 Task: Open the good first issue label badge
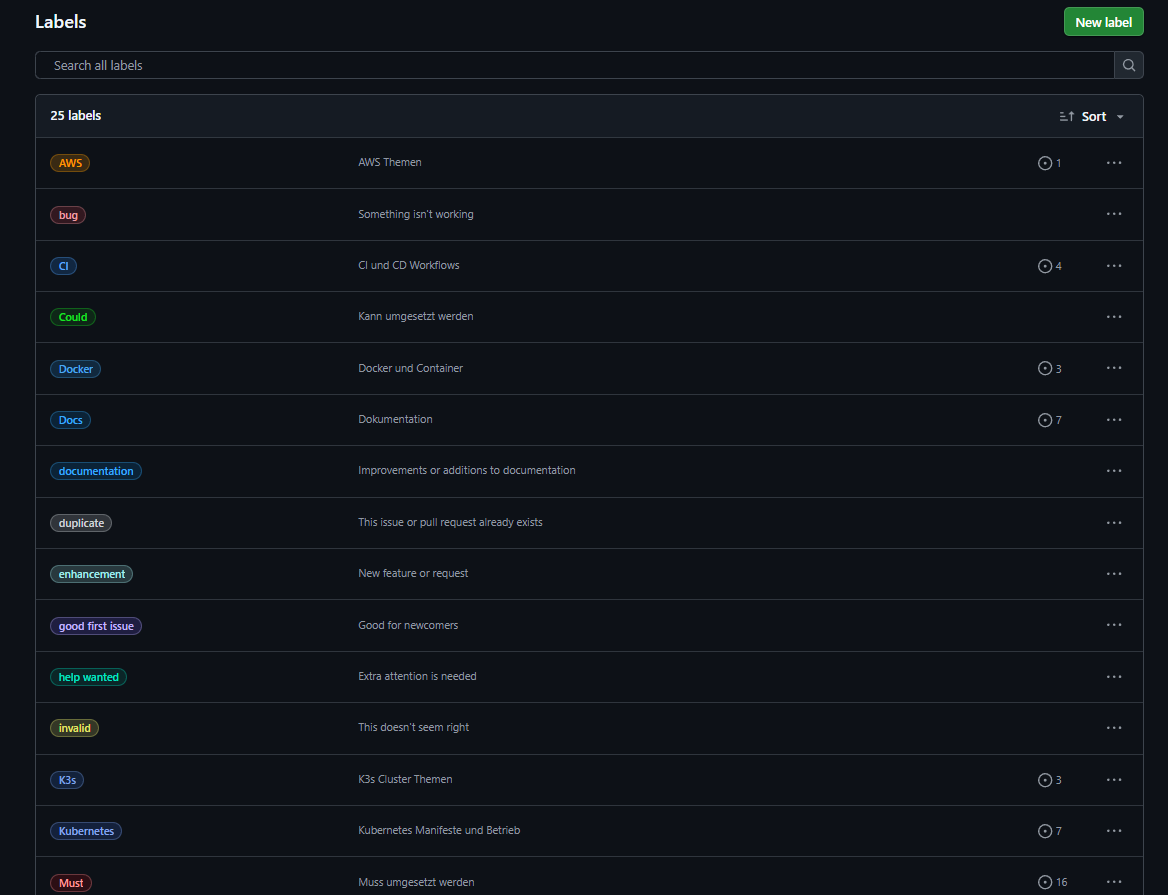pos(96,626)
